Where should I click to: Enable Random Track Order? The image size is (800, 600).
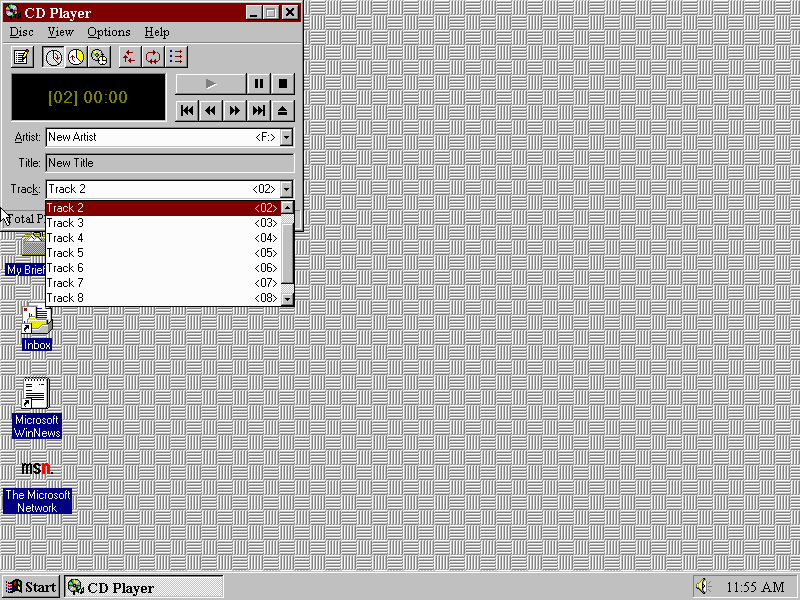point(129,57)
